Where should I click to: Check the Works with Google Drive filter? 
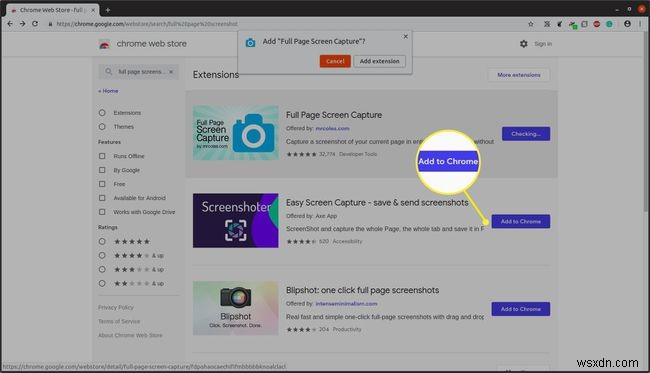tap(102, 212)
